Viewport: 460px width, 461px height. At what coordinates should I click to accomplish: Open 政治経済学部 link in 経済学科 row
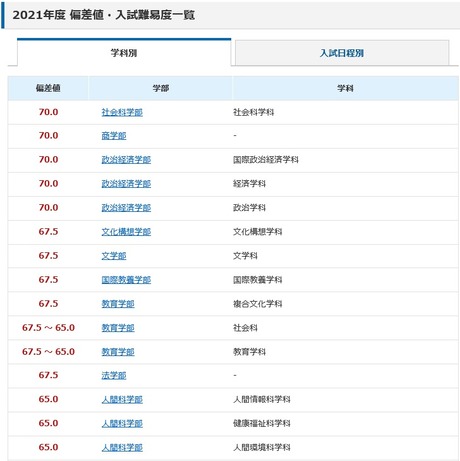126,184
